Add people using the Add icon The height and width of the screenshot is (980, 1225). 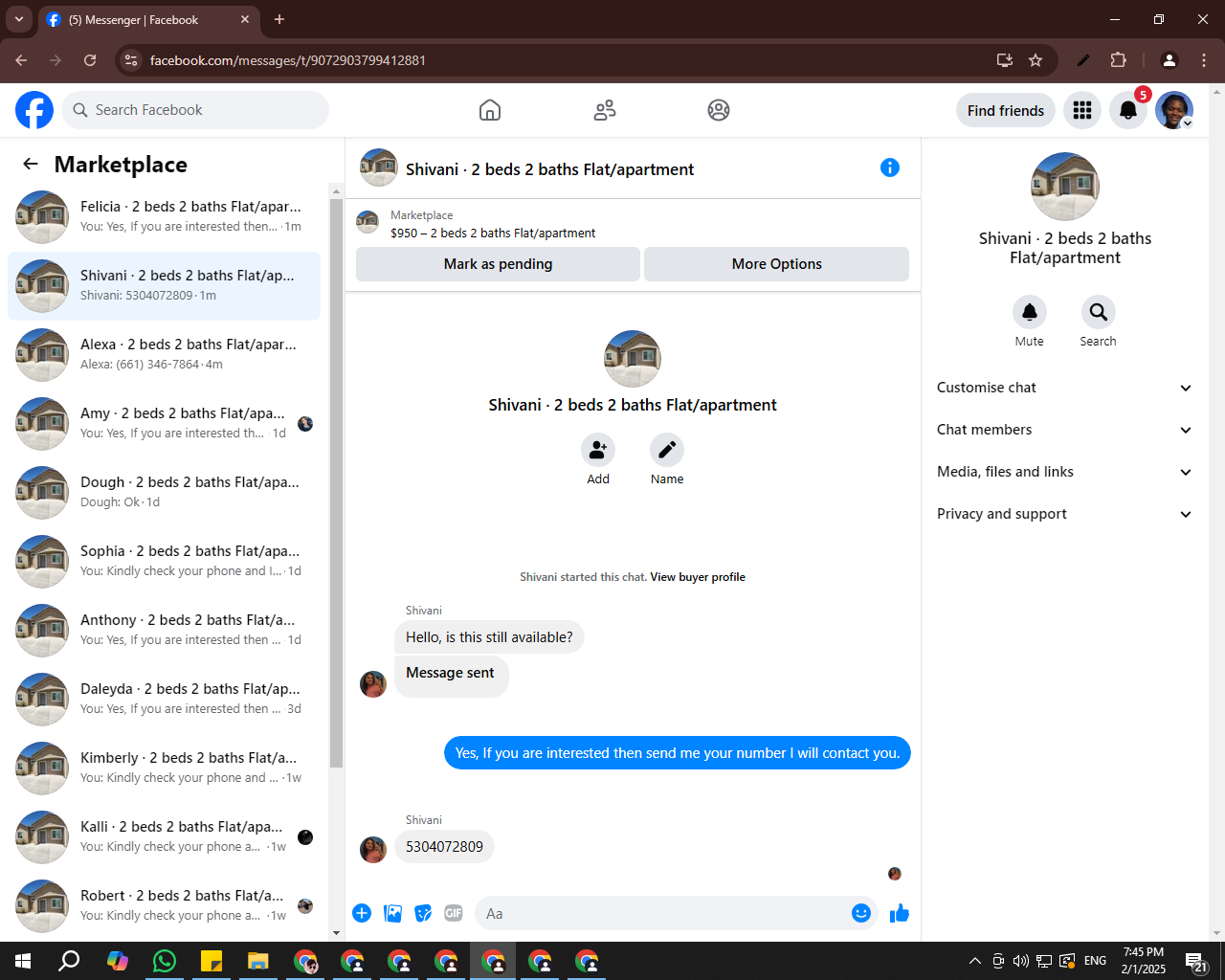click(598, 449)
